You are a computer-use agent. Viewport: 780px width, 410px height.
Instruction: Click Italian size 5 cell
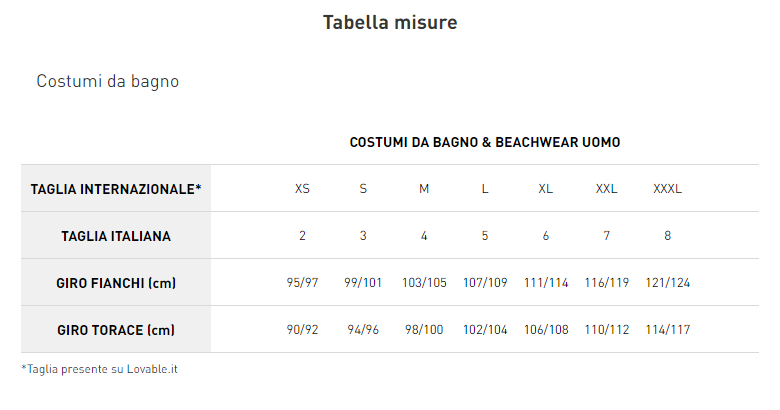tap(485, 236)
